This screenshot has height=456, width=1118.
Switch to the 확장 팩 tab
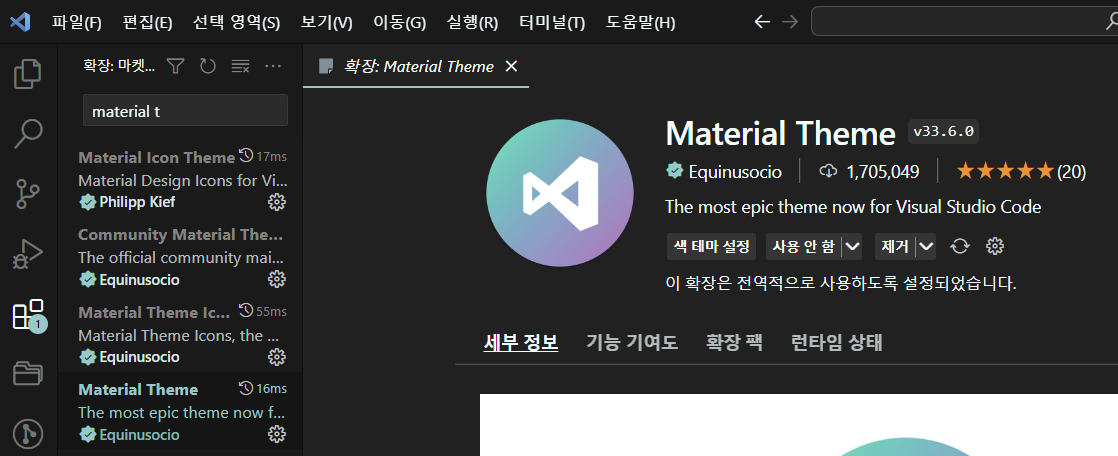point(734,343)
